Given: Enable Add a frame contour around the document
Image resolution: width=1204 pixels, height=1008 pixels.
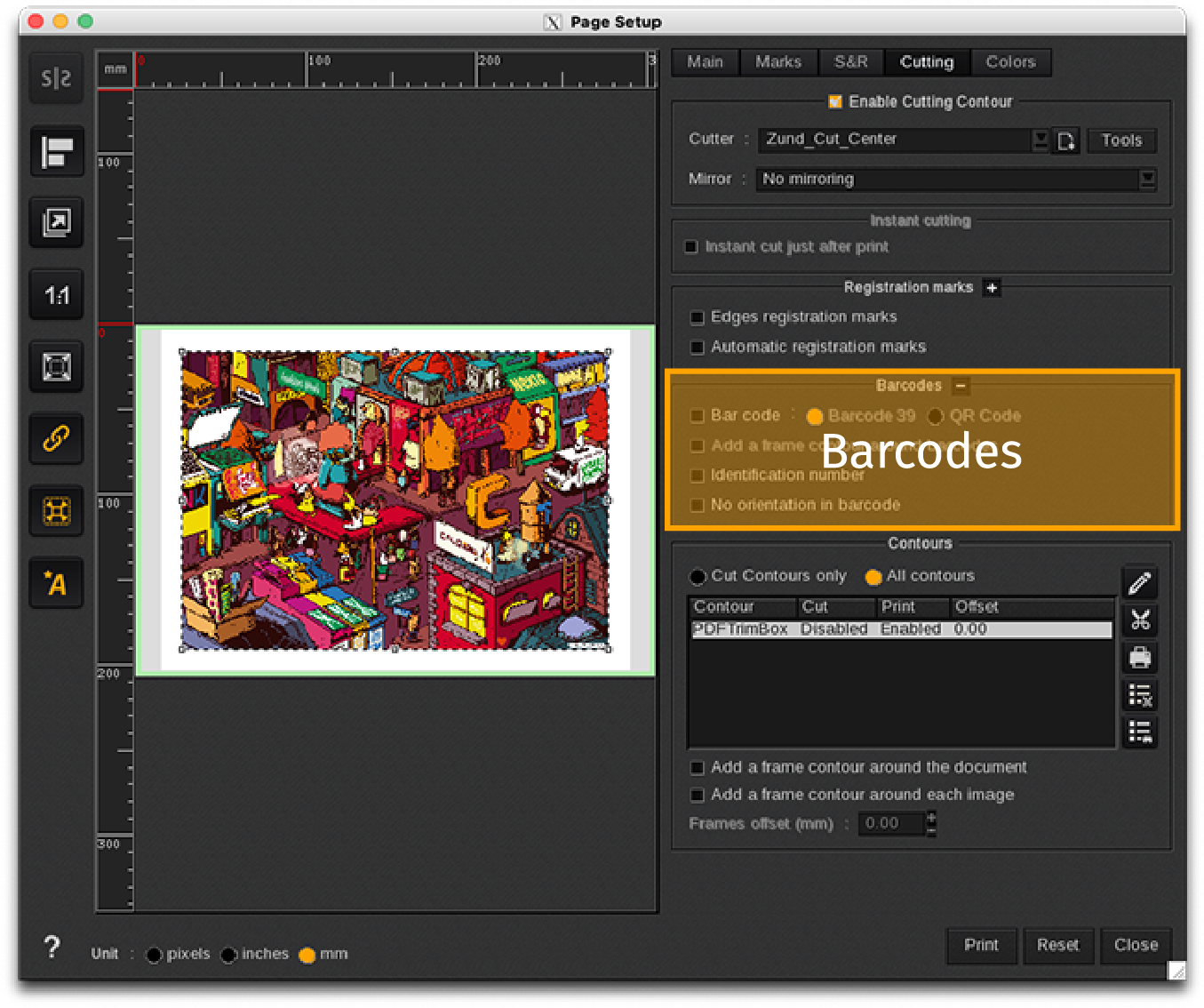Looking at the screenshot, I should click(698, 767).
